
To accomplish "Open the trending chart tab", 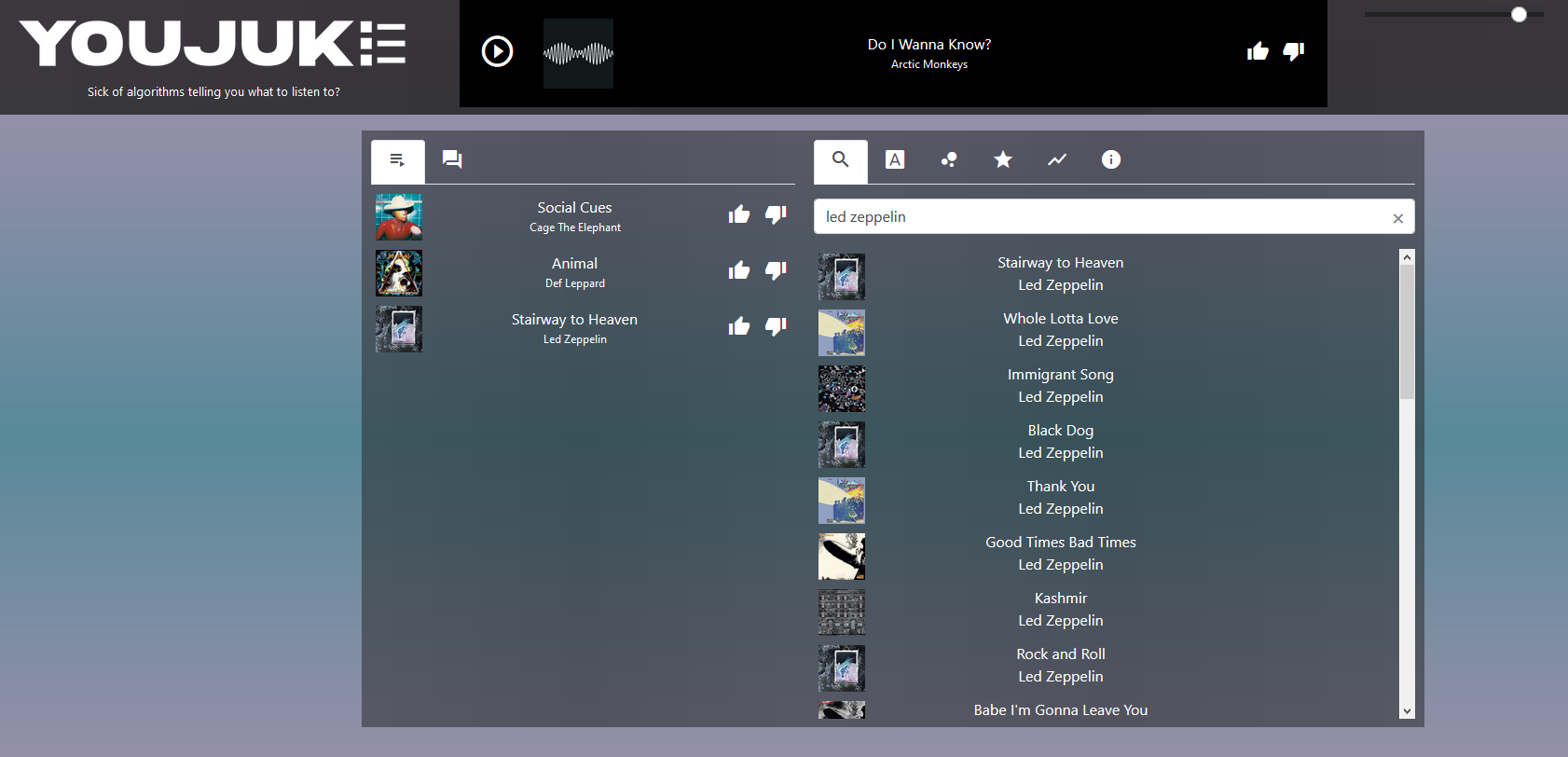I will (x=1057, y=159).
